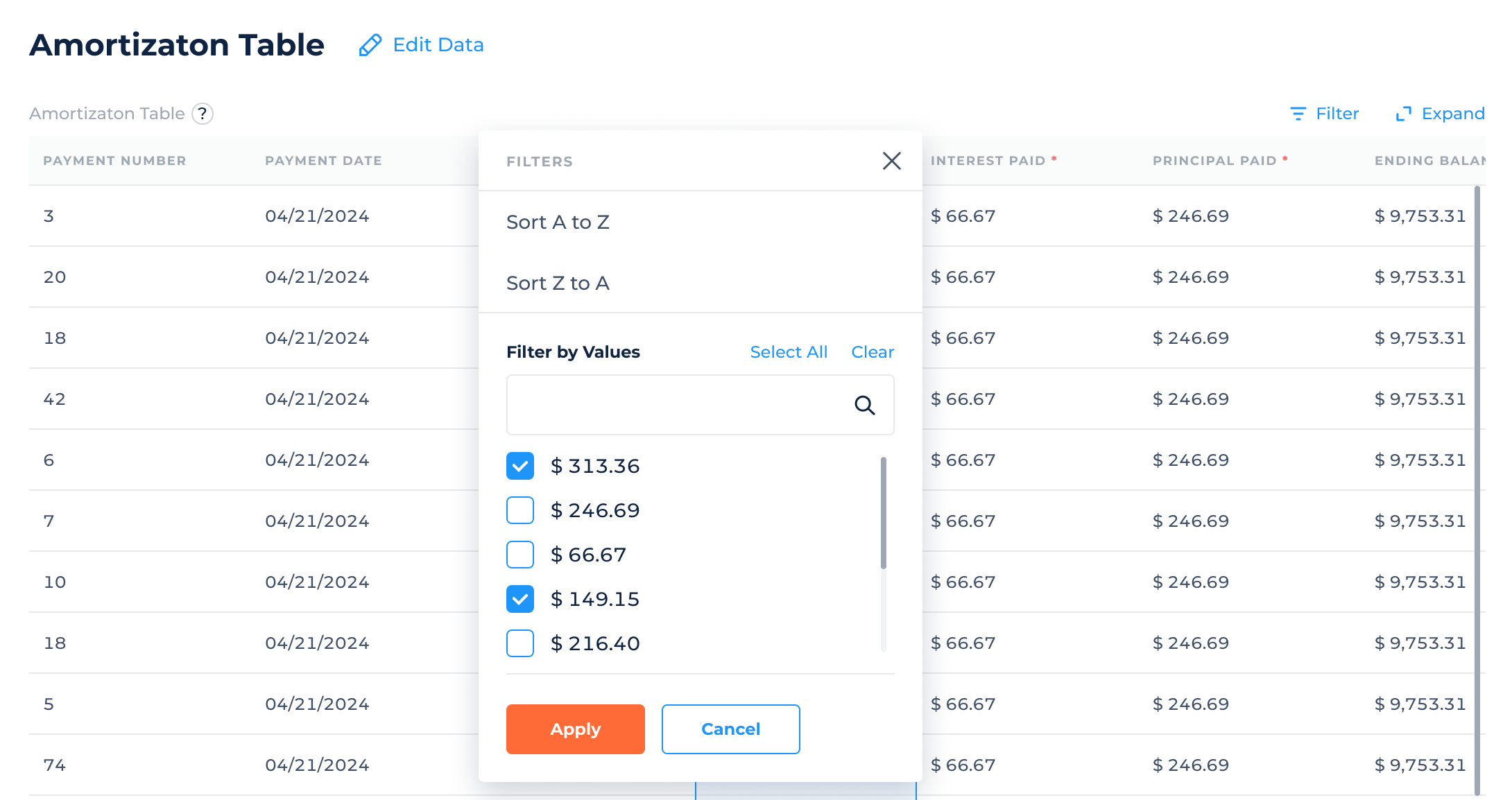Check the $ 246.69 checkbox
The width and height of the screenshot is (1512, 800).
tap(520, 510)
